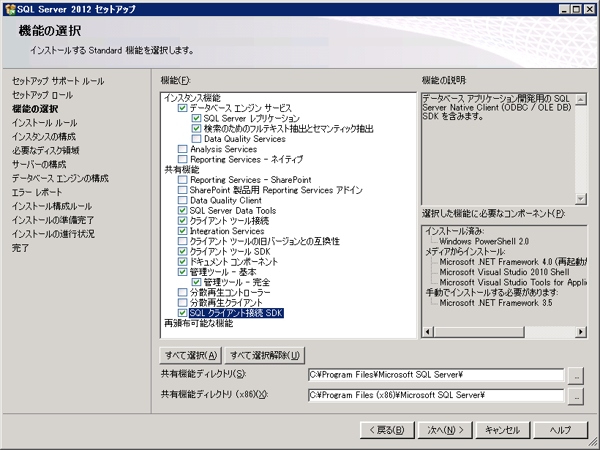Uncheck 管理ツール - 完全 checkbox

pyautogui.click(x=196, y=282)
